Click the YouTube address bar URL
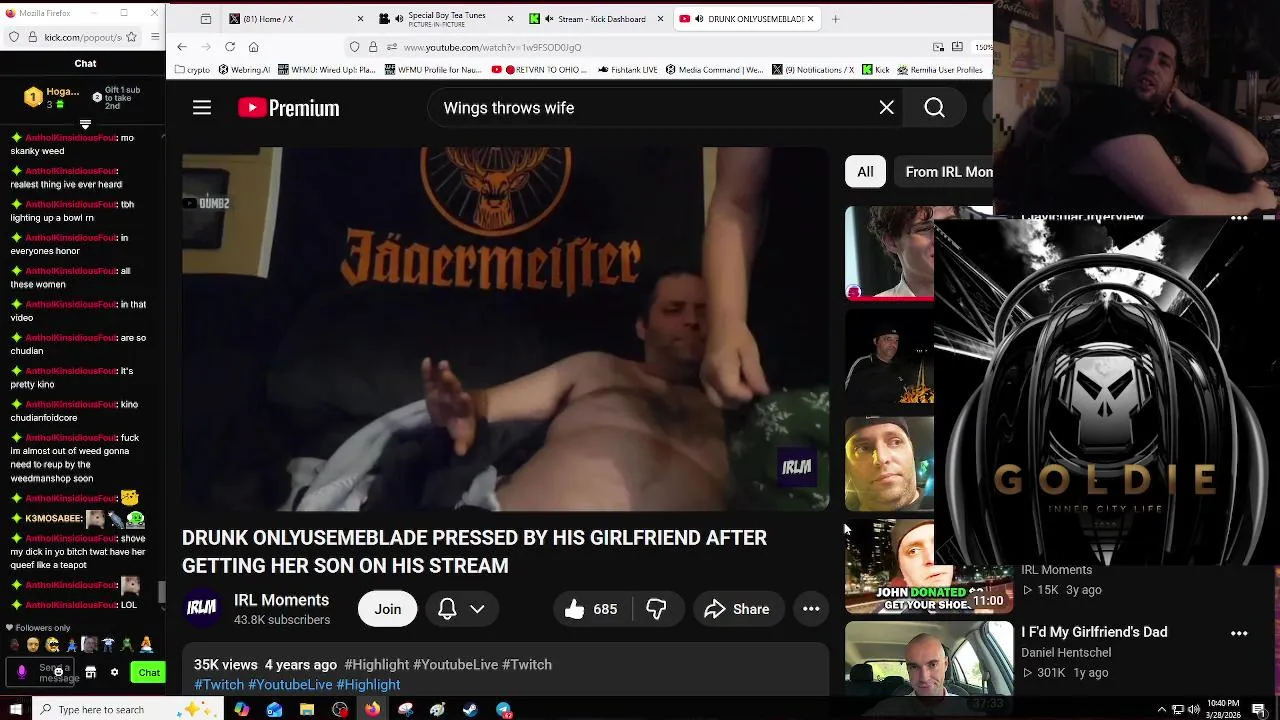1280x720 pixels. point(492,47)
